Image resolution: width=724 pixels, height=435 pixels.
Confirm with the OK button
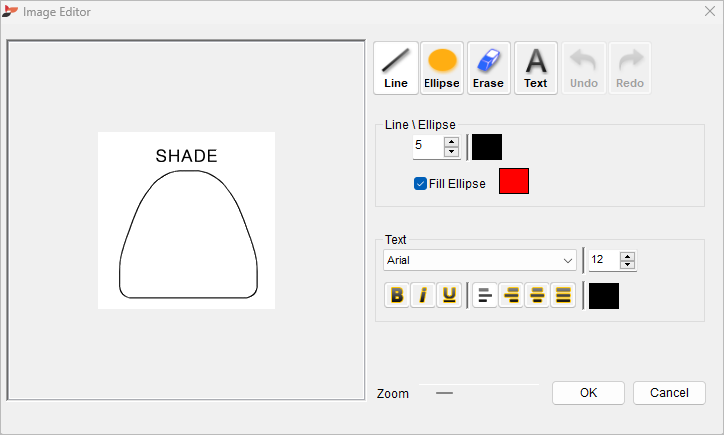coord(588,393)
